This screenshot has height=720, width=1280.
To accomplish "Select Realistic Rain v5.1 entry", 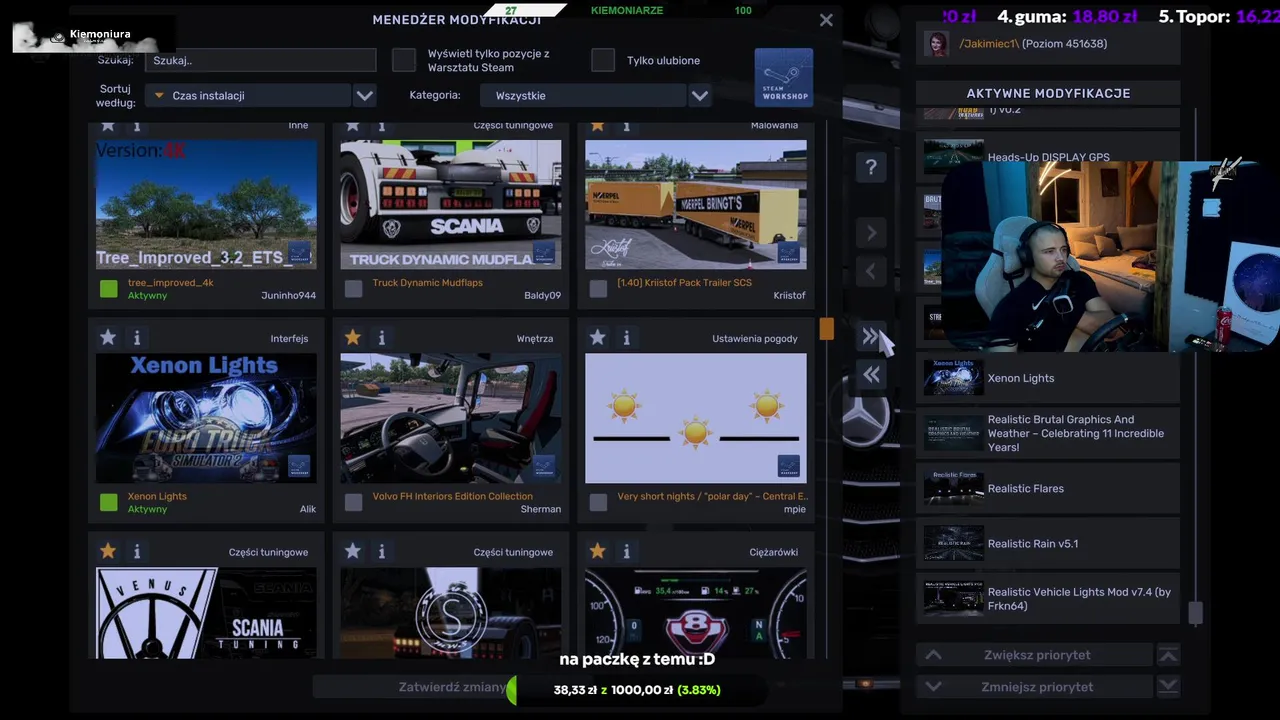I will coord(1048,544).
